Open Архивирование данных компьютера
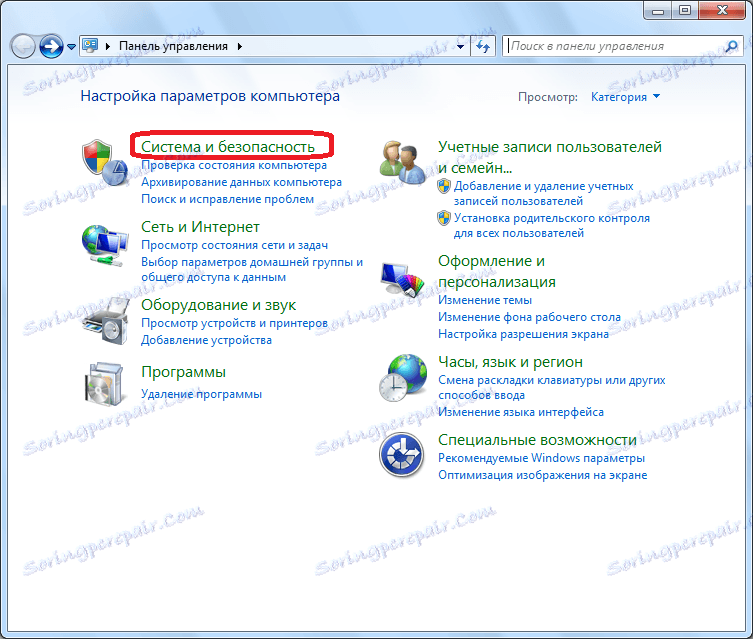Screen dimensions: 753x639 pyautogui.click(x=242, y=182)
